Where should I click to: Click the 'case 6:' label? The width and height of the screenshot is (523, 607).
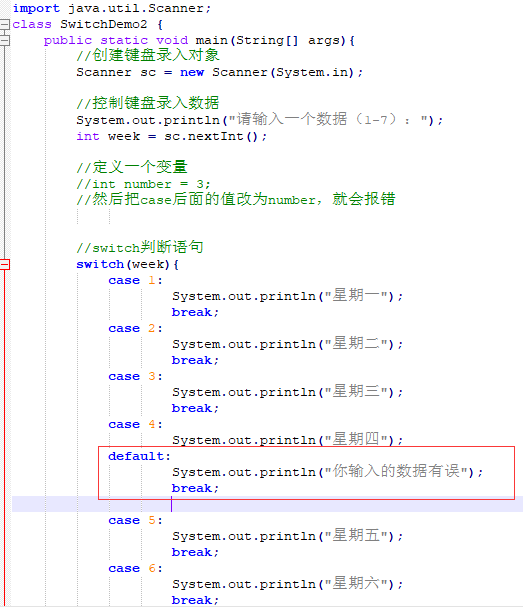tap(135, 568)
